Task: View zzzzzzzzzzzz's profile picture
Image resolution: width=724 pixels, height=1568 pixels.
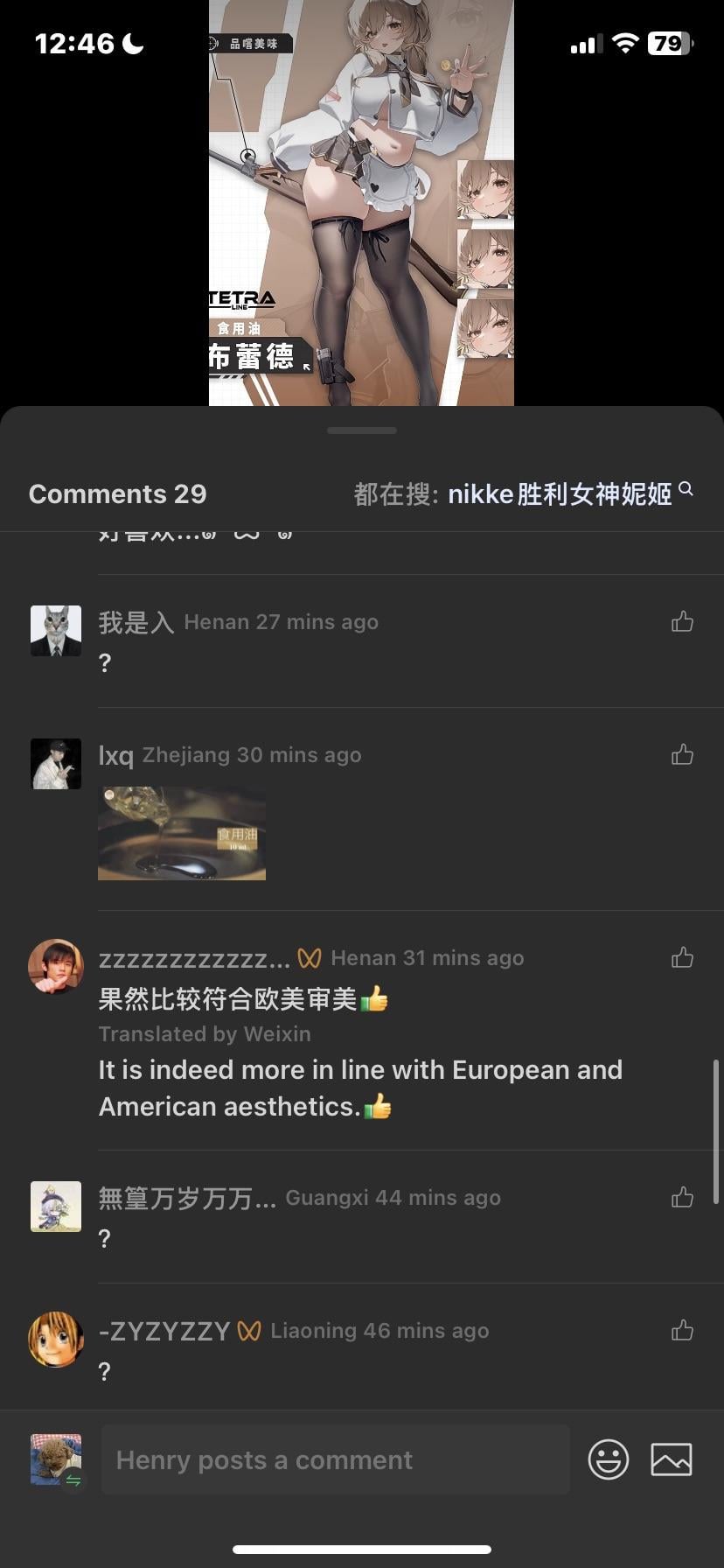Action: pyautogui.click(x=56, y=967)
